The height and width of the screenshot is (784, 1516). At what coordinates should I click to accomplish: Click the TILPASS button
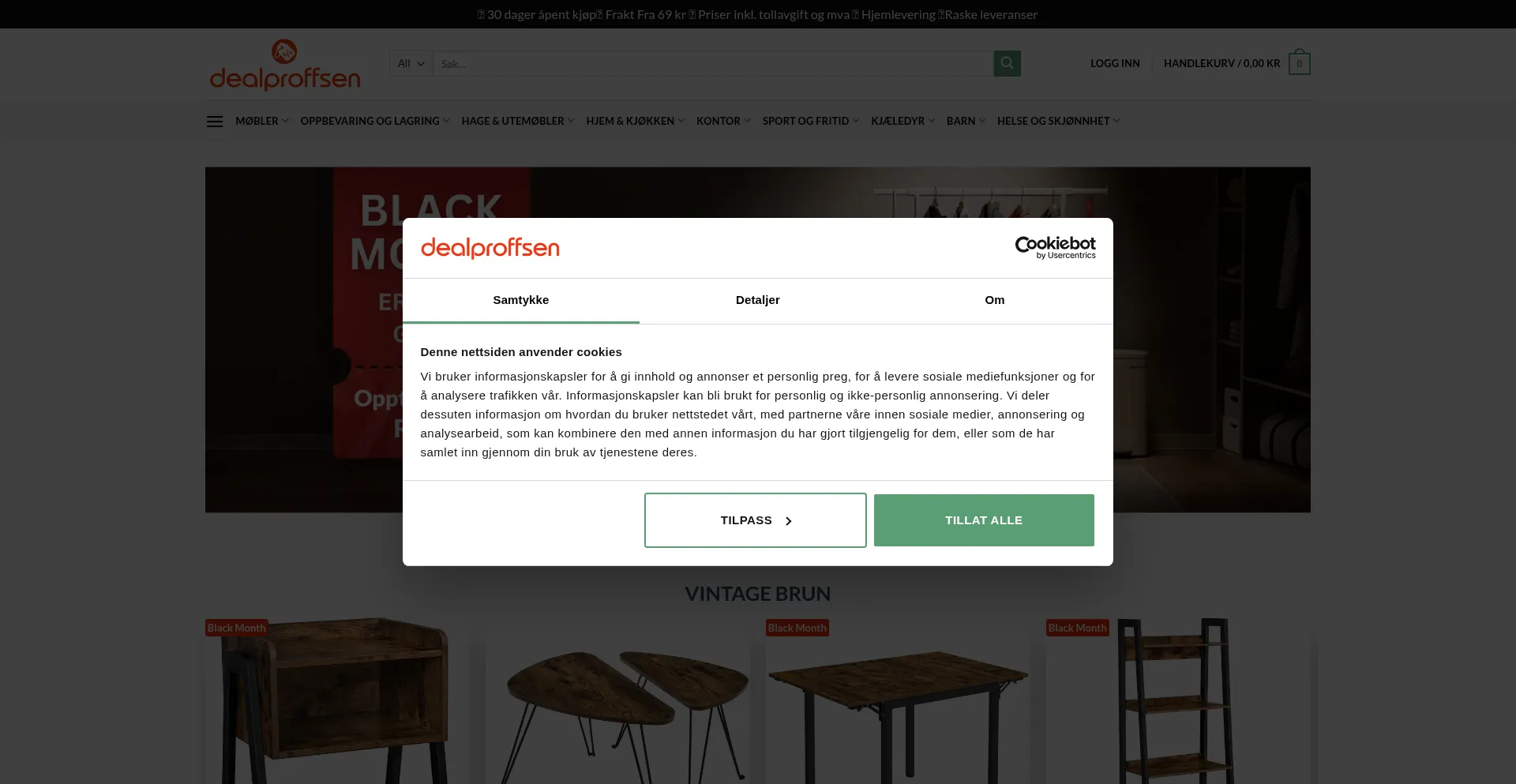click(756, 520)
